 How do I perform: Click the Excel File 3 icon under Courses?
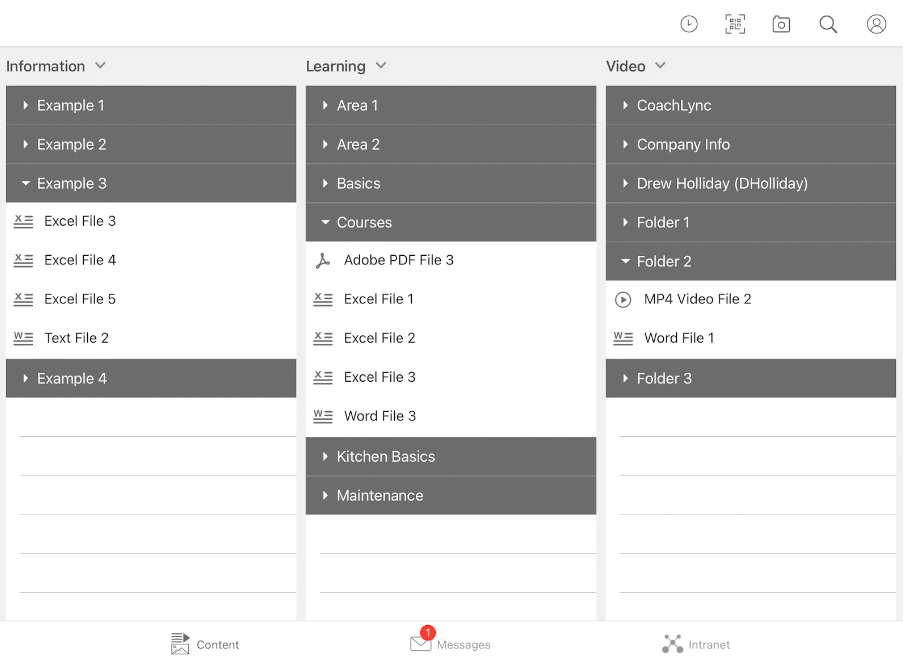[x=323, y=377]
